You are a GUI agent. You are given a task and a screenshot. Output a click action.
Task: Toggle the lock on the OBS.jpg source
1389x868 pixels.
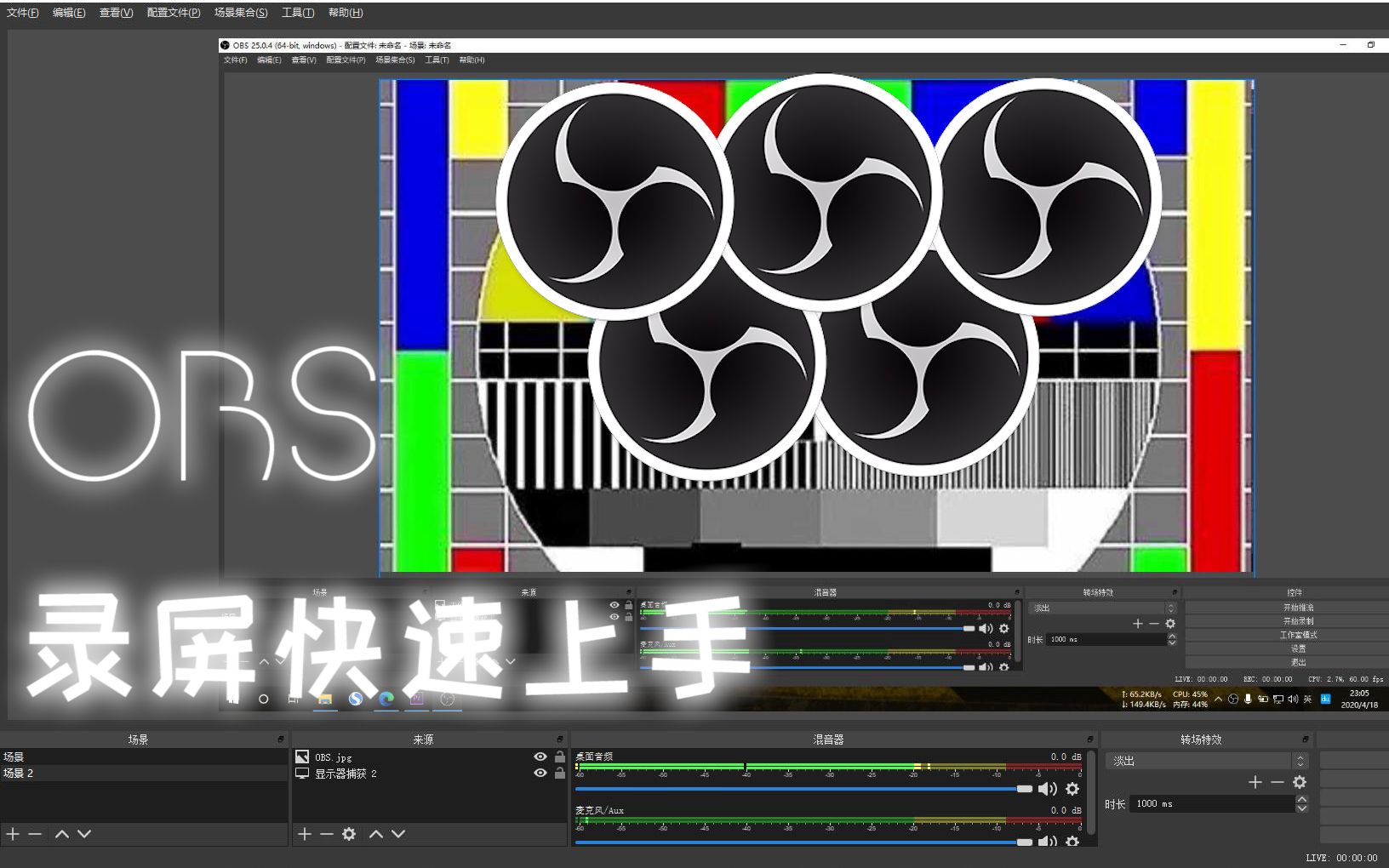pos(559,757)
